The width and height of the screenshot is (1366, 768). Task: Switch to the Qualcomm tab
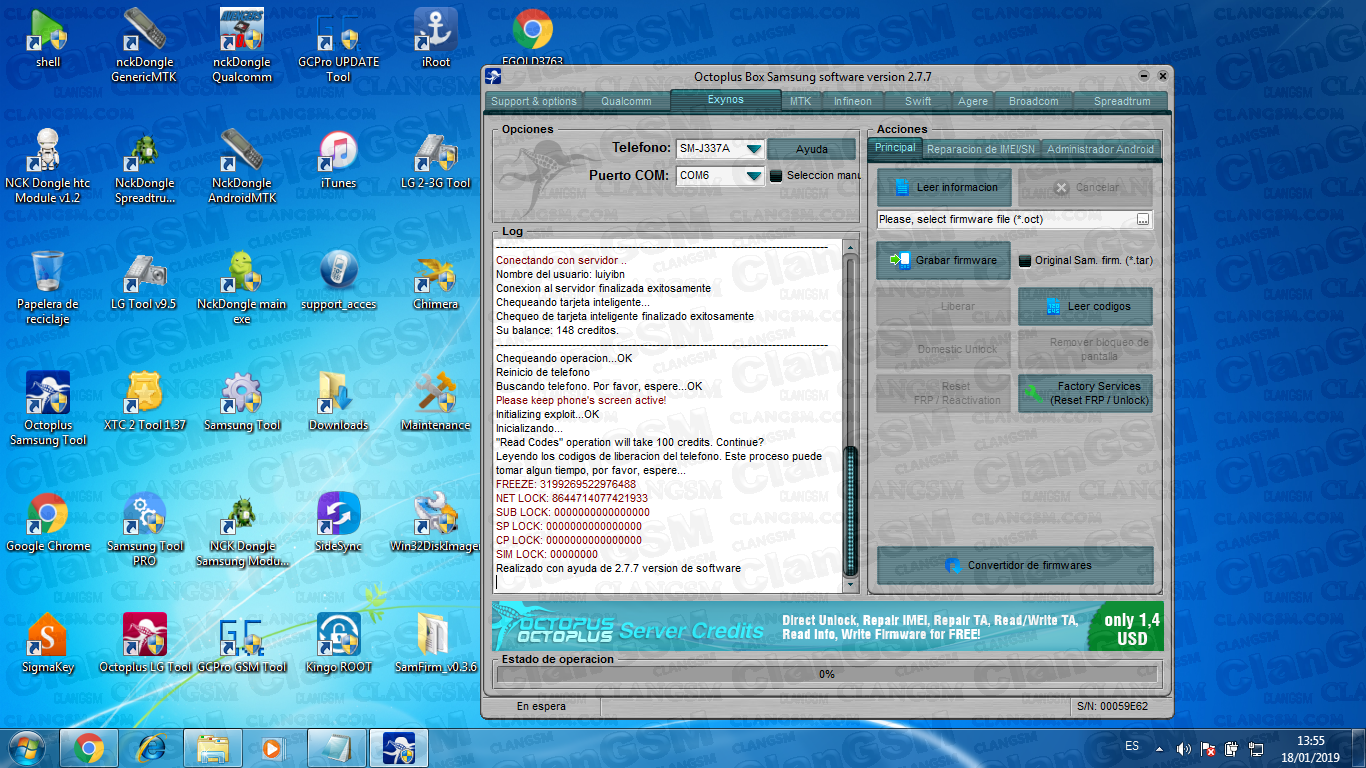tap(626, 101)
